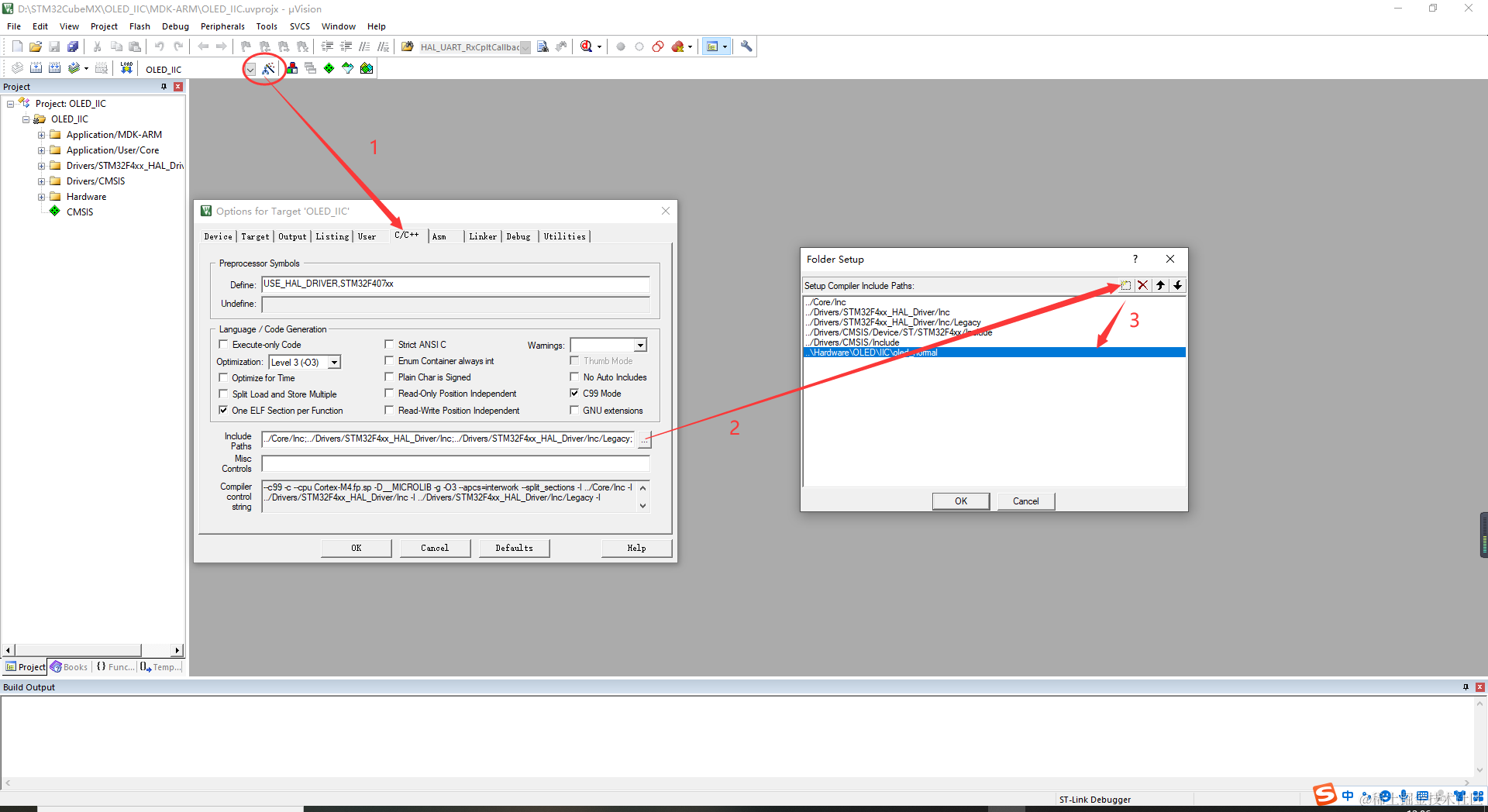Expand Application/MDK-ARM folder
Image resolution: width=1488 pixels, height=812 pixels.
[x=42, y=135]
